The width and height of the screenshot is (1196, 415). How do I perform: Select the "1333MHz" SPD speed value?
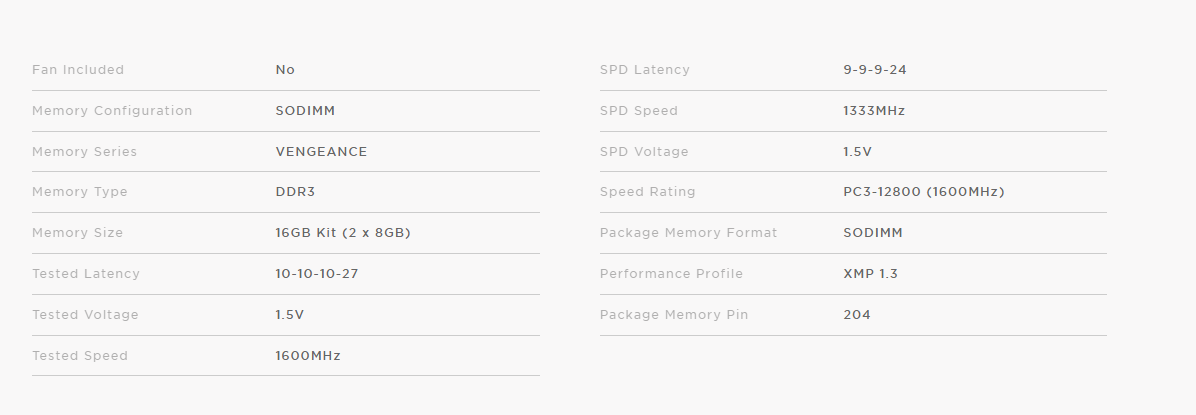click(x=874, y=111)
